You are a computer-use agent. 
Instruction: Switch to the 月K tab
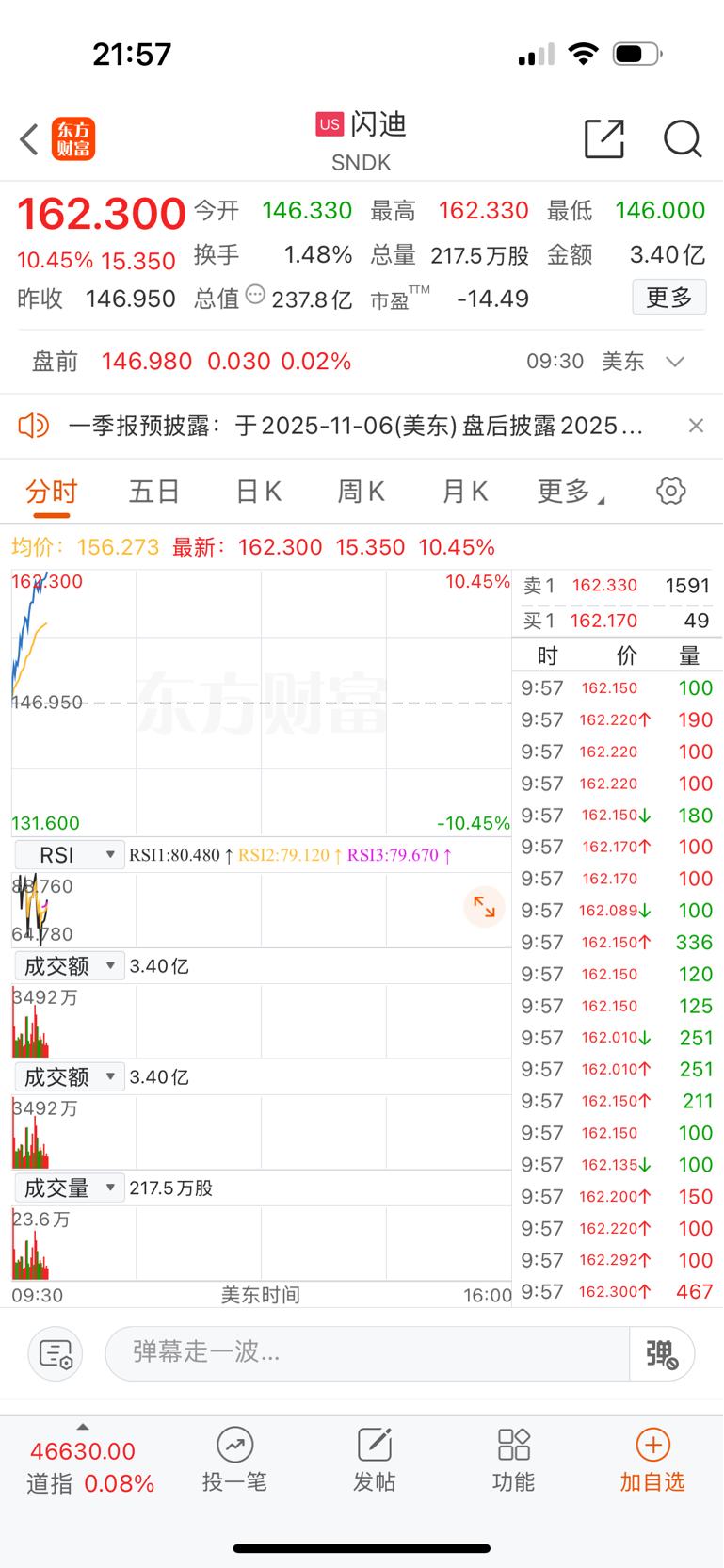[464, 492]
